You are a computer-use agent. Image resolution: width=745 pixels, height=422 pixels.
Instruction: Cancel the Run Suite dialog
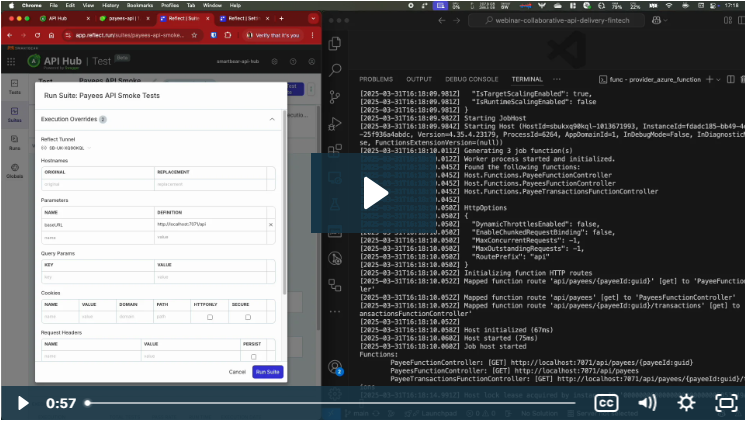pyautogui.click(x=237, y=372)
